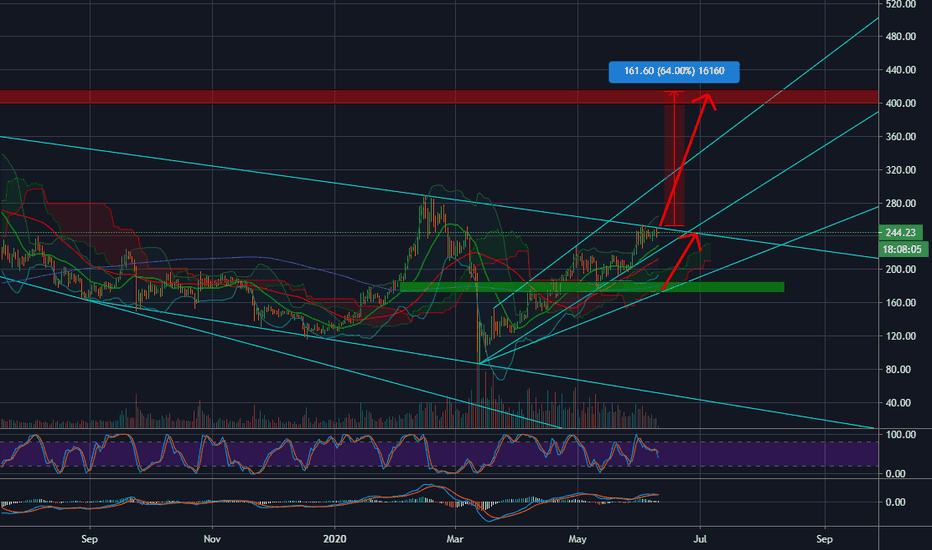Viewport: 932px width, 550px height.
Task: Click the first Sep time axis label
Action: [89, 539]
